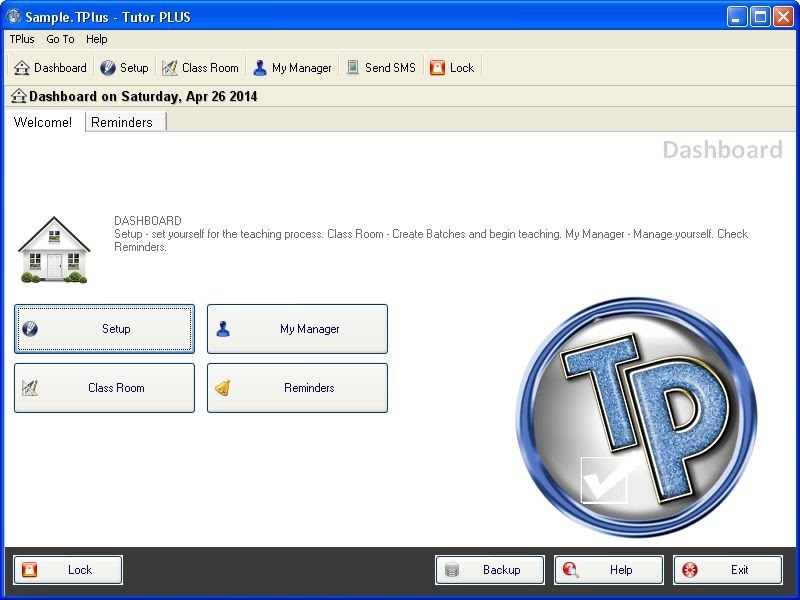The image size is (800, 600).
Task: Select the Lock toolbar label
Action: click(x=462, y=68)
